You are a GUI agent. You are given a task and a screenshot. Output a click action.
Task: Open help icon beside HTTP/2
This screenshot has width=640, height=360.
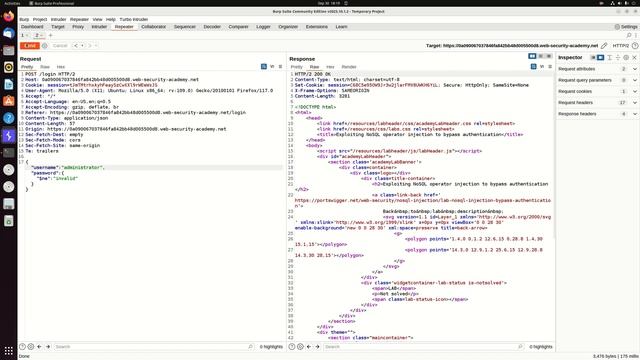point(635,46)
